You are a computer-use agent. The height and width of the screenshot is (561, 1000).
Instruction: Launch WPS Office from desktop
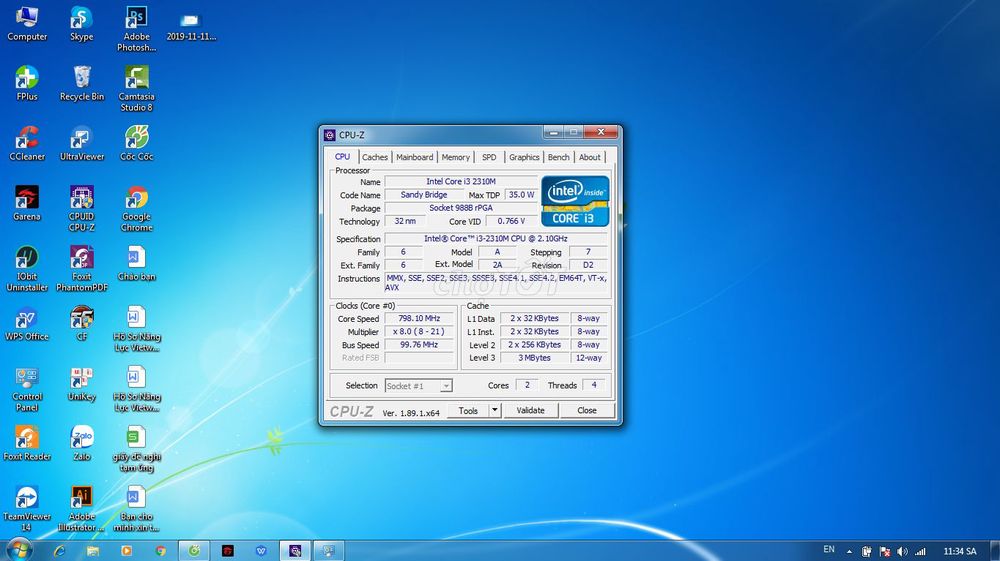(x=27, y=323)
